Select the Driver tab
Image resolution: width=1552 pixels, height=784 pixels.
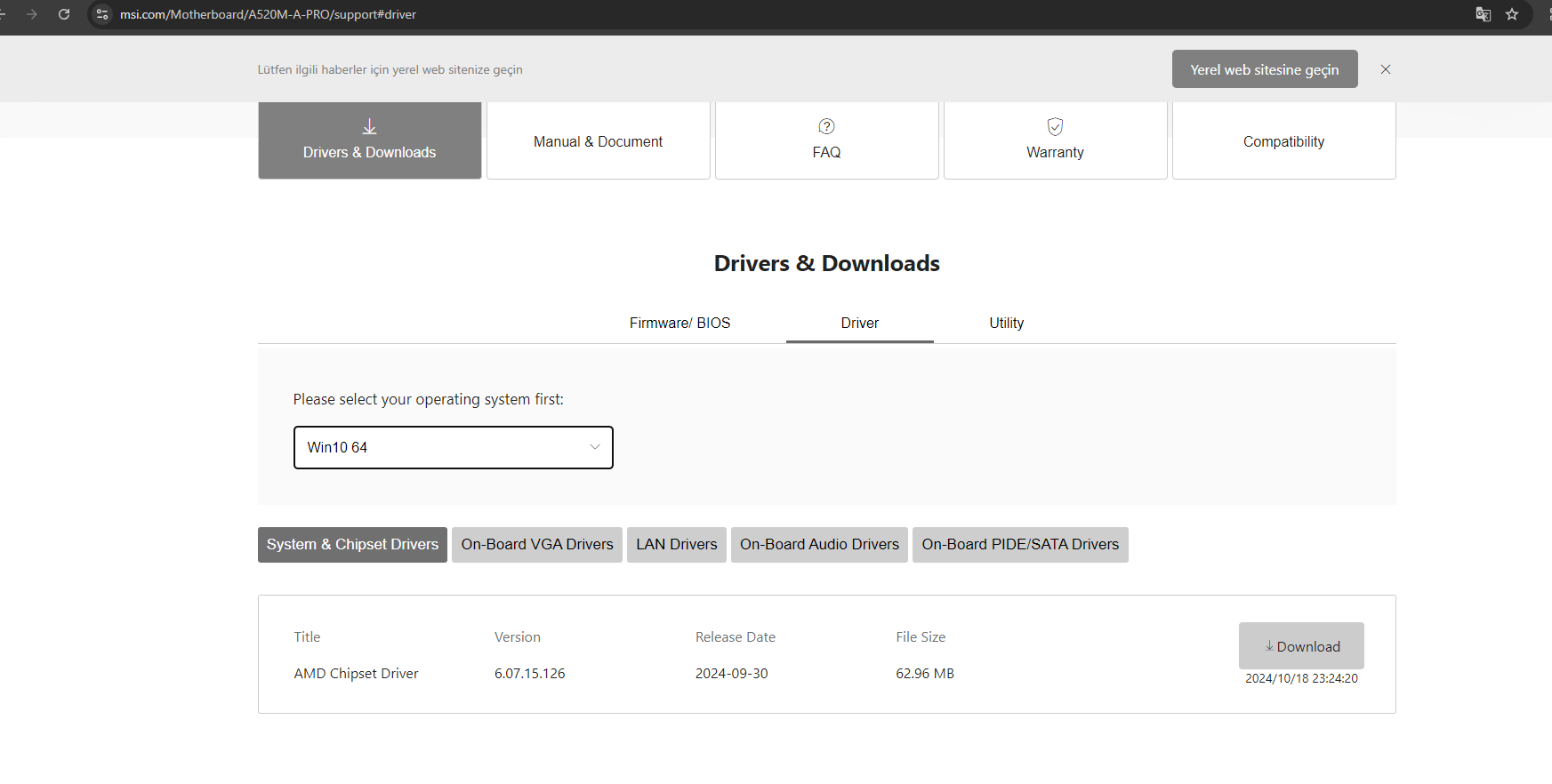point(860,323)
